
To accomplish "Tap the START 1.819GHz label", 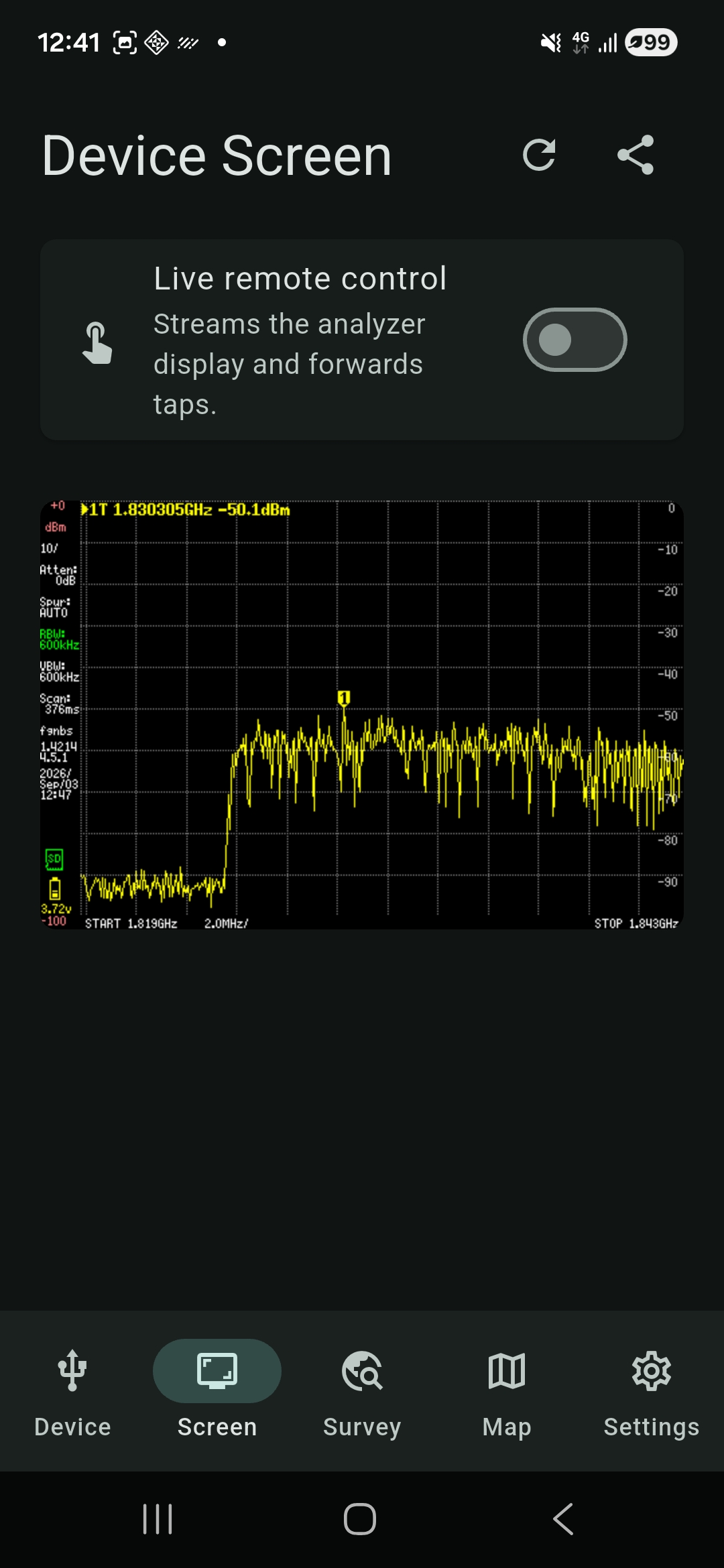I will (131, 923).
